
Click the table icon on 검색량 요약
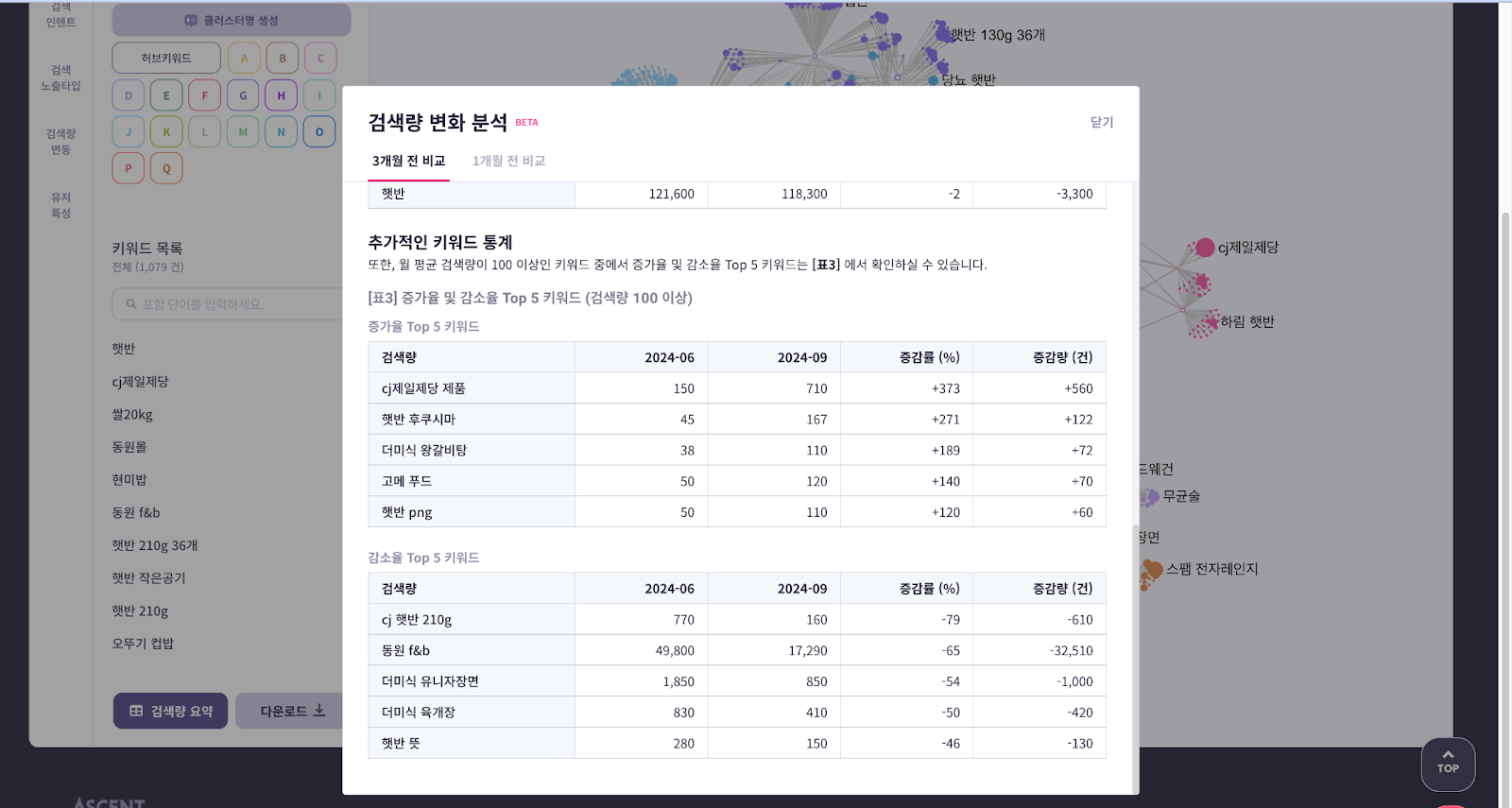tap(136, 711)
